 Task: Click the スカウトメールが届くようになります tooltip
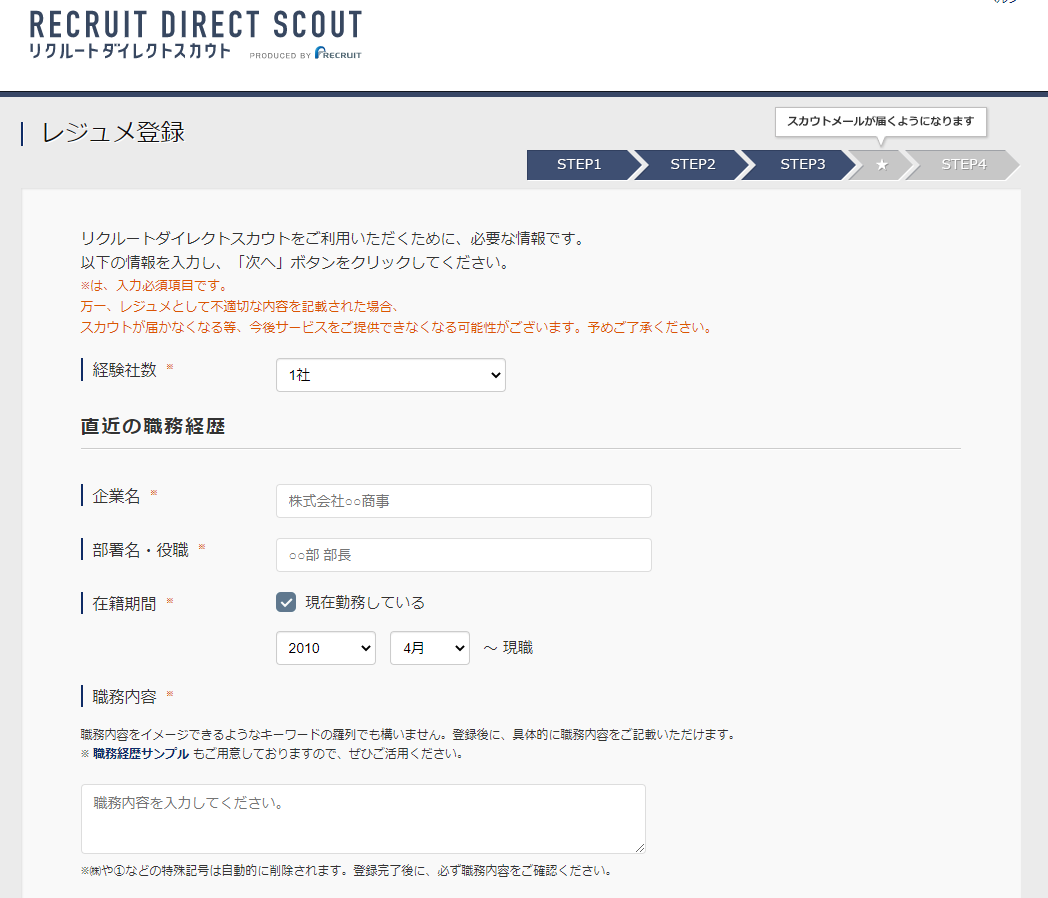pyautogui.click(x=881, y=122)
